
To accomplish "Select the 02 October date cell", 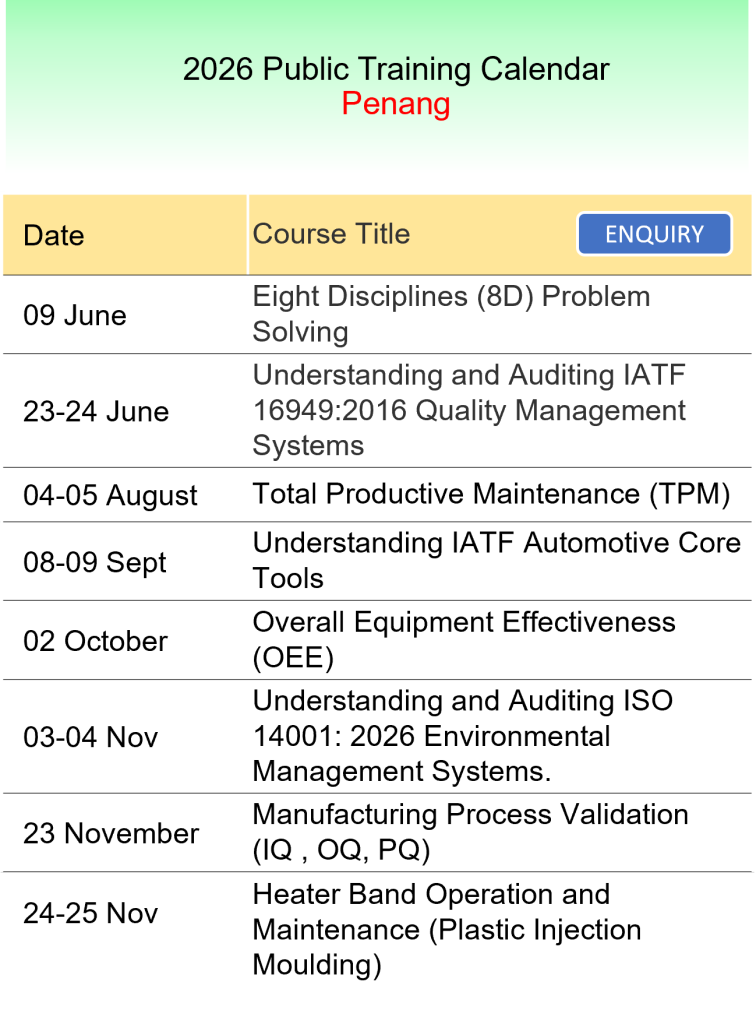I will tap(95, 641).
